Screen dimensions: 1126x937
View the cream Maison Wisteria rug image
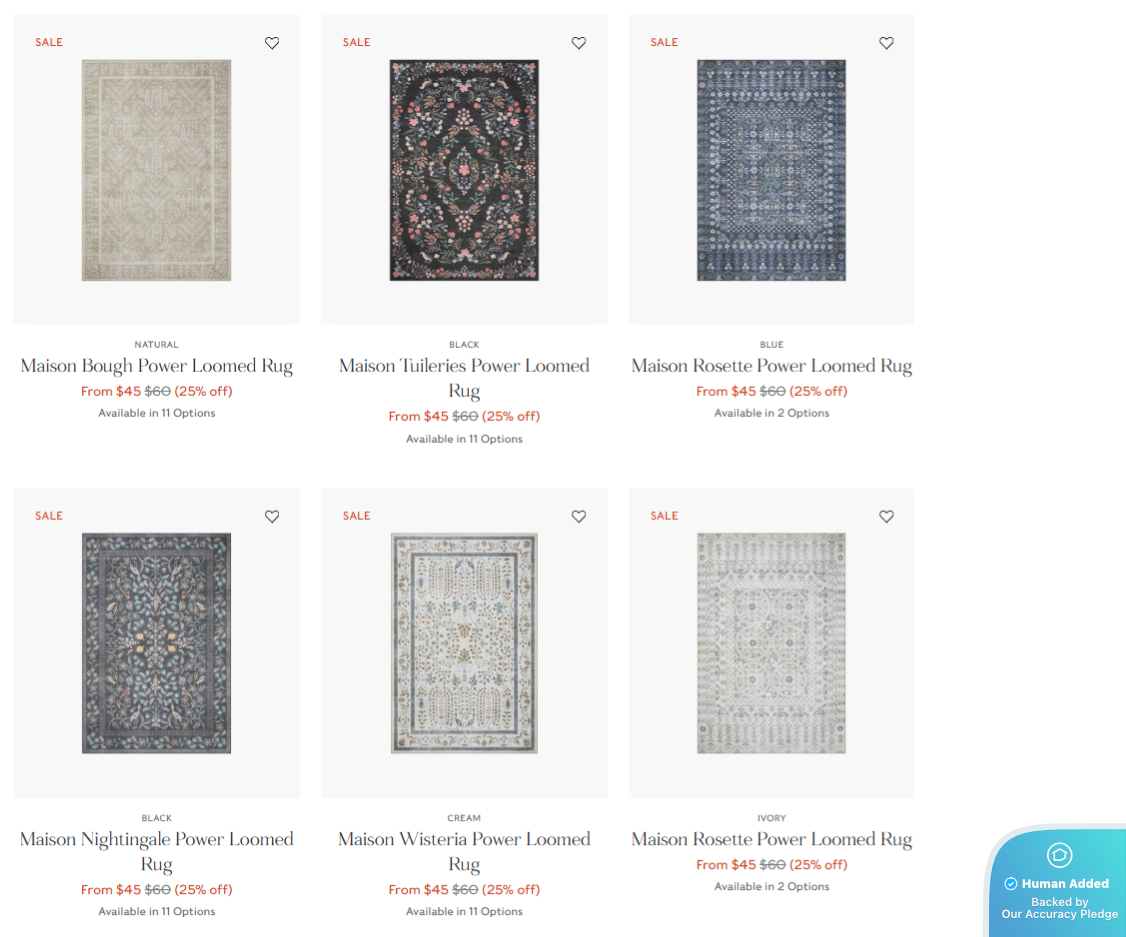464,643
